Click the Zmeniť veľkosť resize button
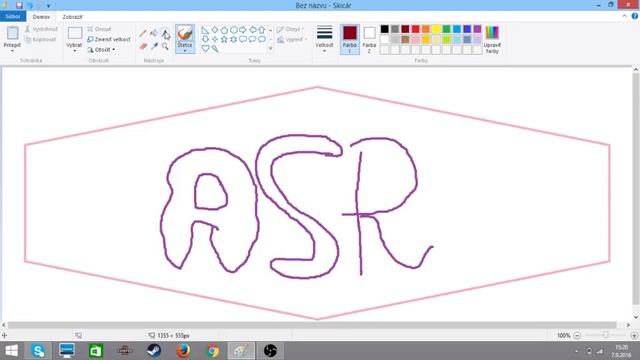This screenshot has height=360, width=640. [x=109, y=40]
